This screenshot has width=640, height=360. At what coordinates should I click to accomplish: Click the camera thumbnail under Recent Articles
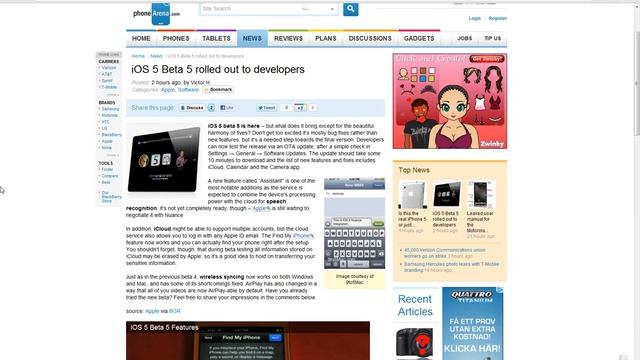415,343
